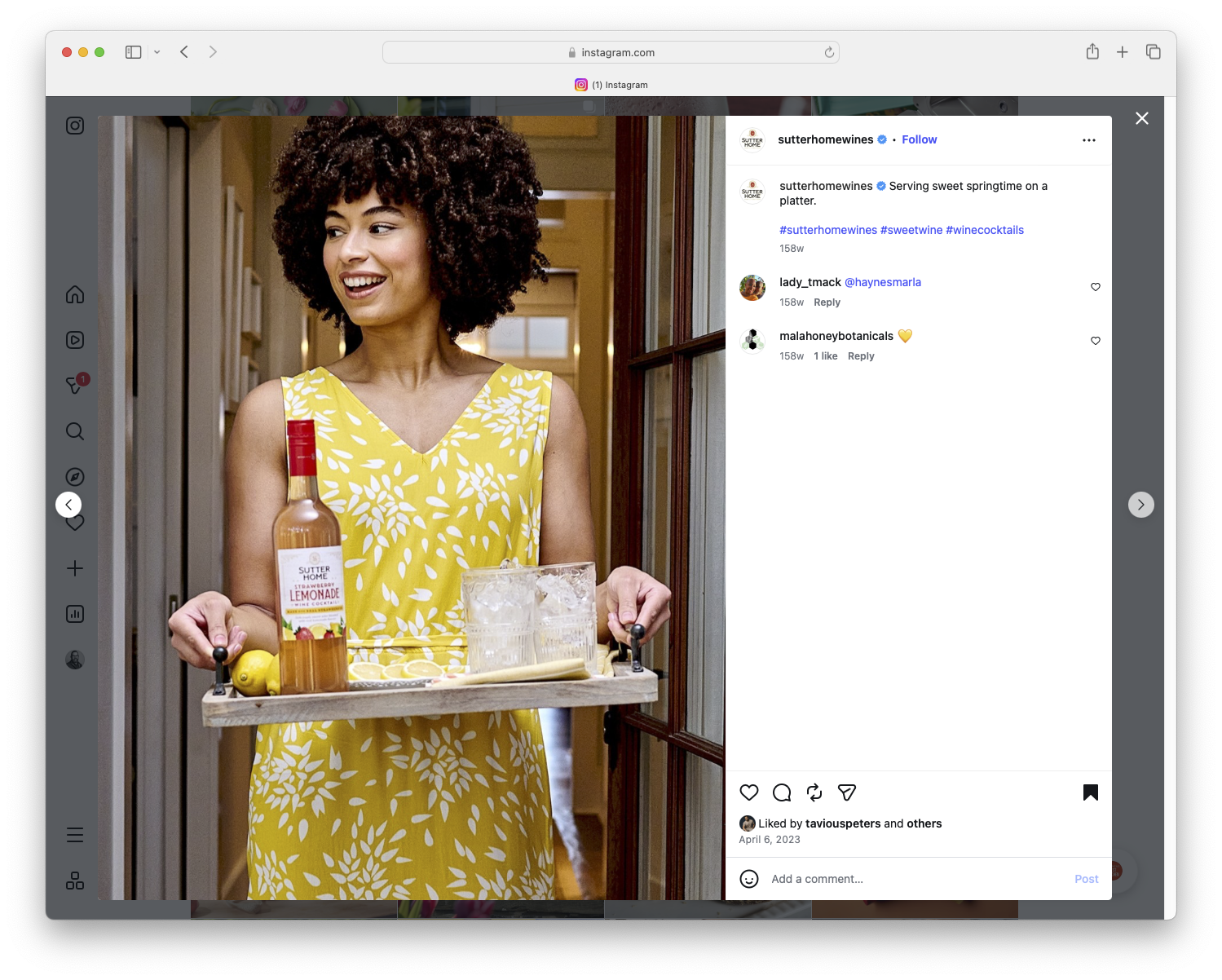Go to the previous post with the left chevron
This screenshot has width=1222, height=980.
68,504
